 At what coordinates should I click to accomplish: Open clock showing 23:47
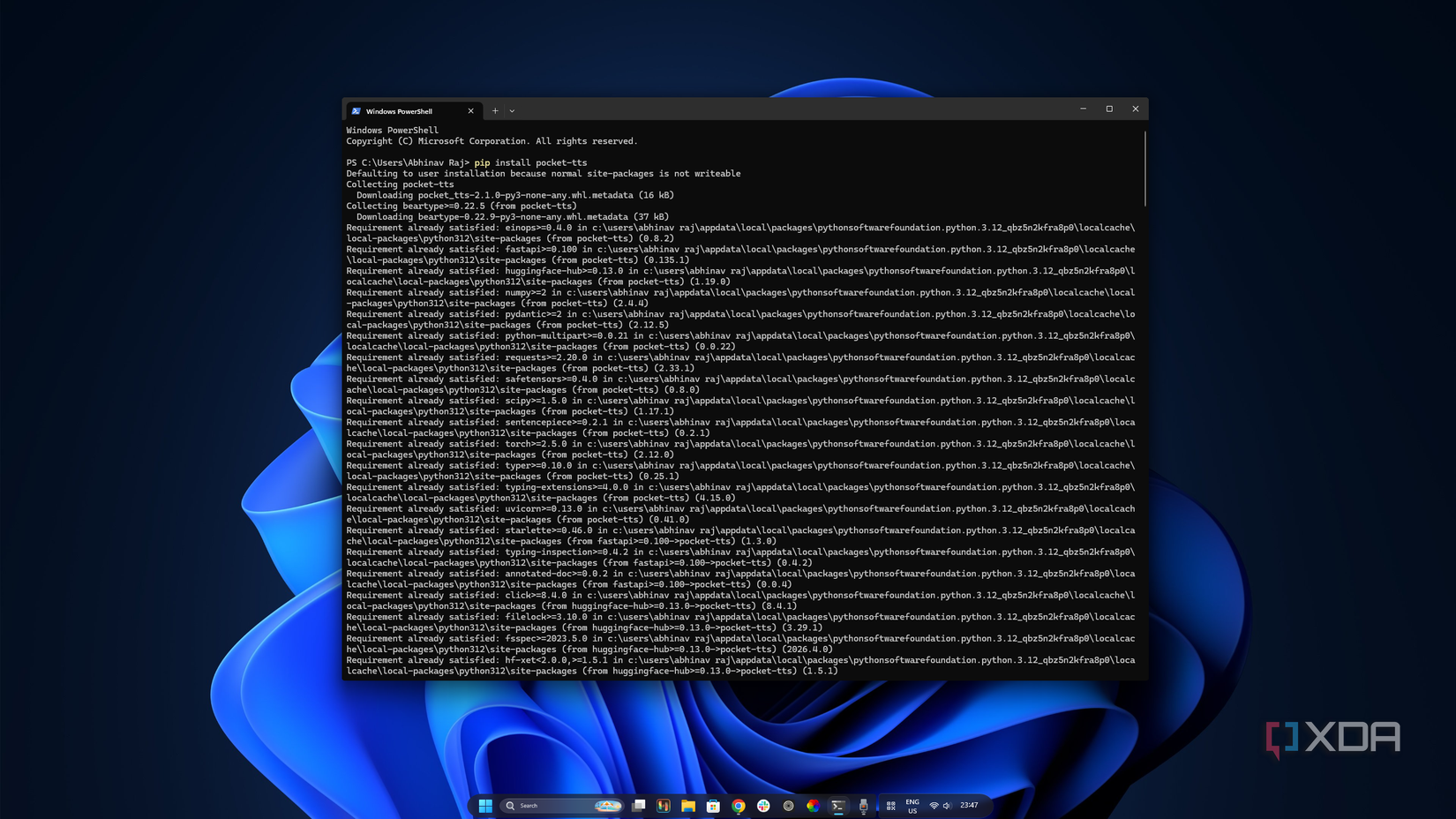(969, 805)
